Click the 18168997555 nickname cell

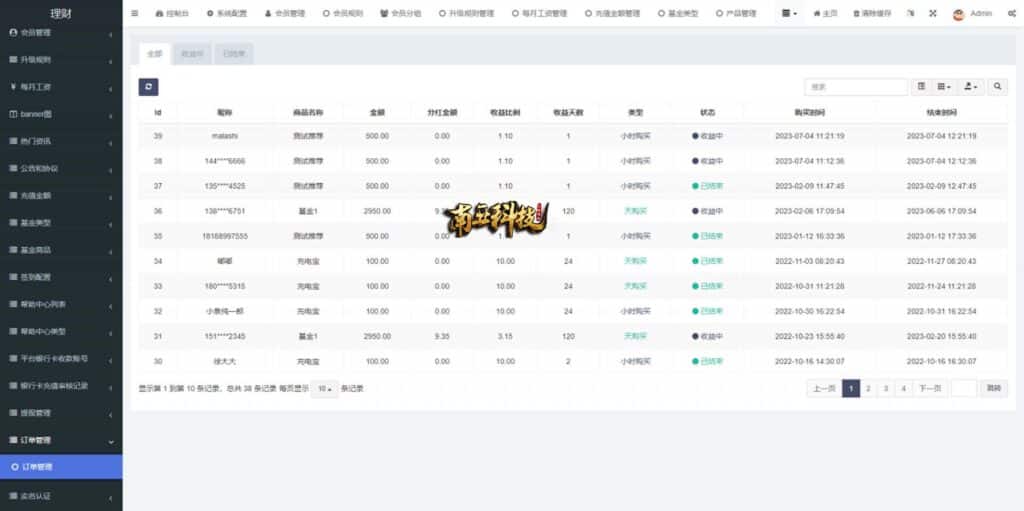(x=225, y=236)
